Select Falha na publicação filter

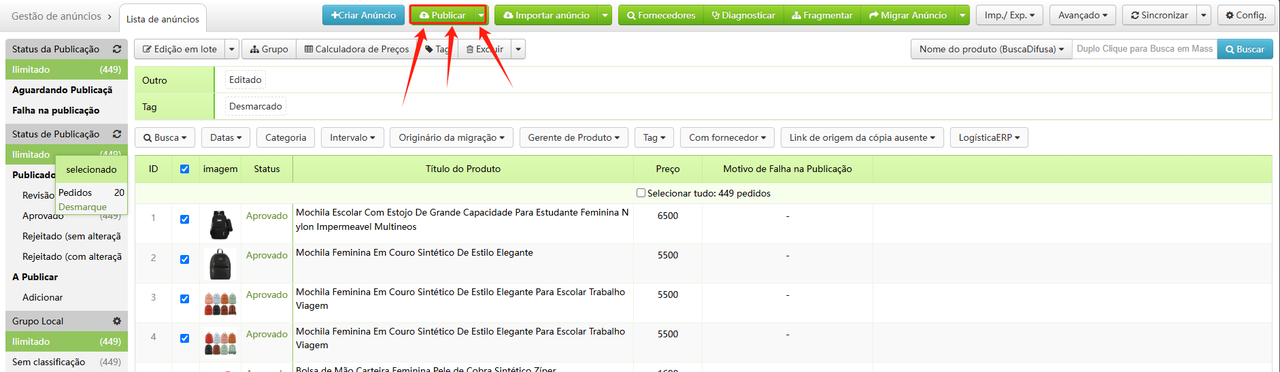(66, 111)
